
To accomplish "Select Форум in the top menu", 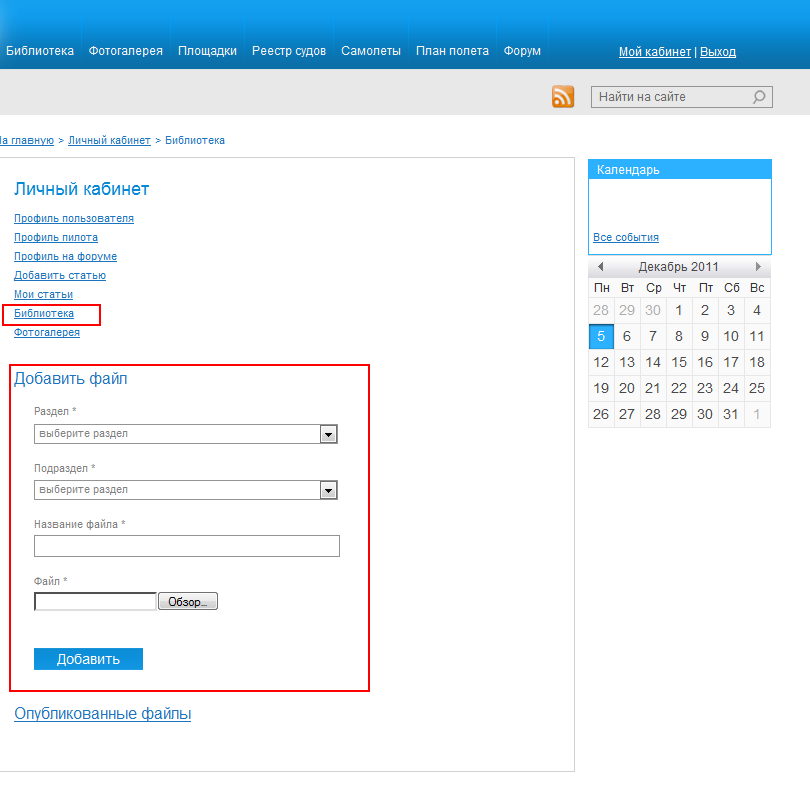I will (x=522, y=51).
